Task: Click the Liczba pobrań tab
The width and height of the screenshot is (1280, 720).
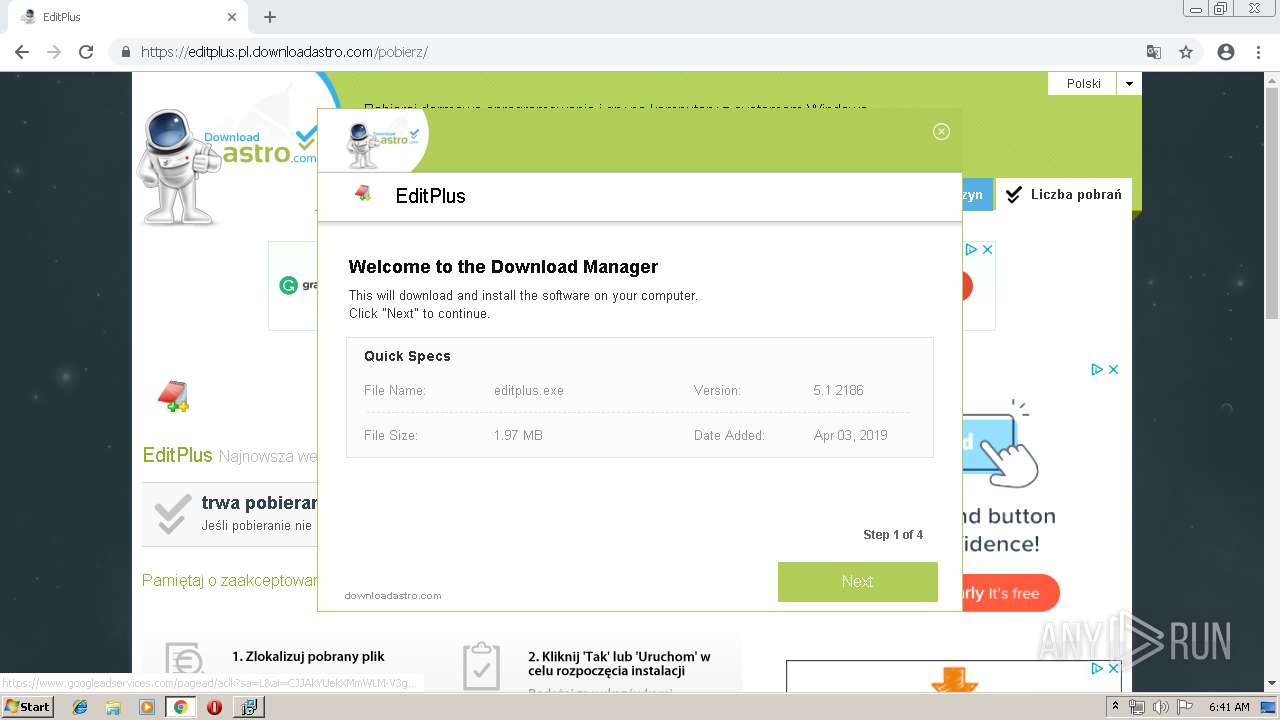Action: point(1064,194)
